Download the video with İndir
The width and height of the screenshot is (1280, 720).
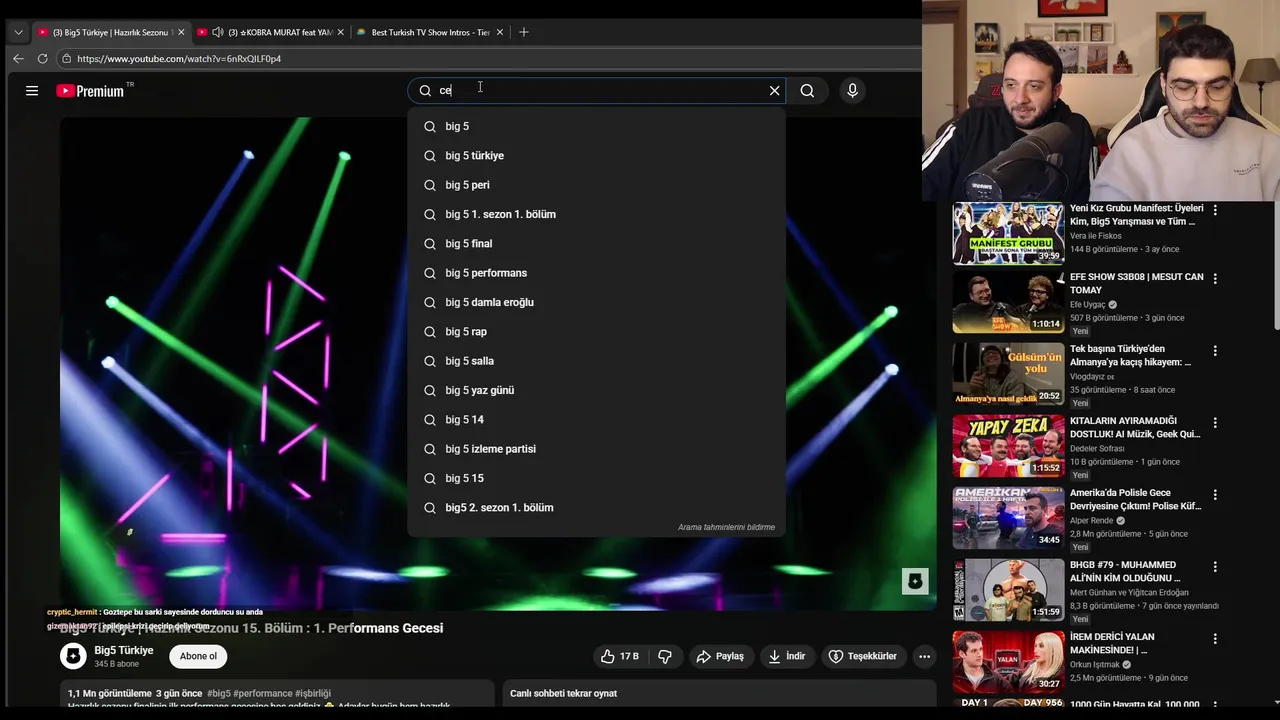pyautogui.click(x=786, y=656)
